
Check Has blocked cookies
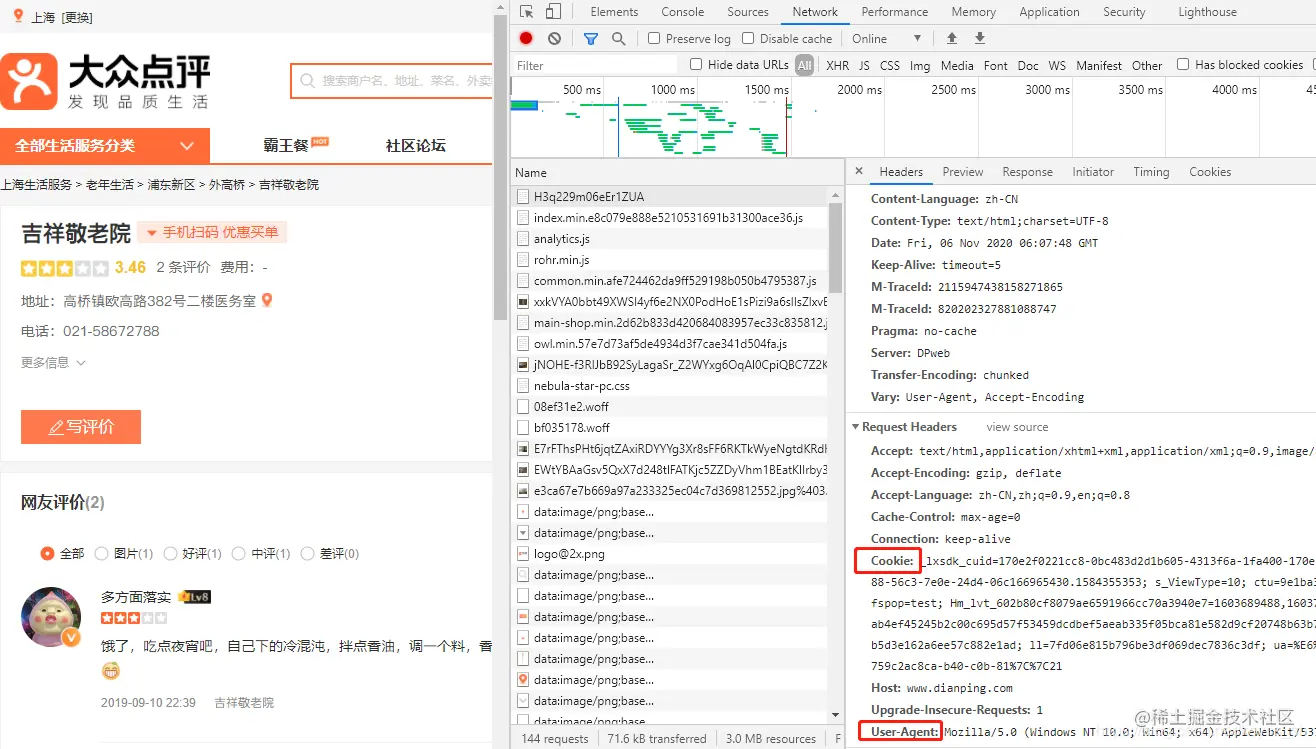pos(1183,64)
